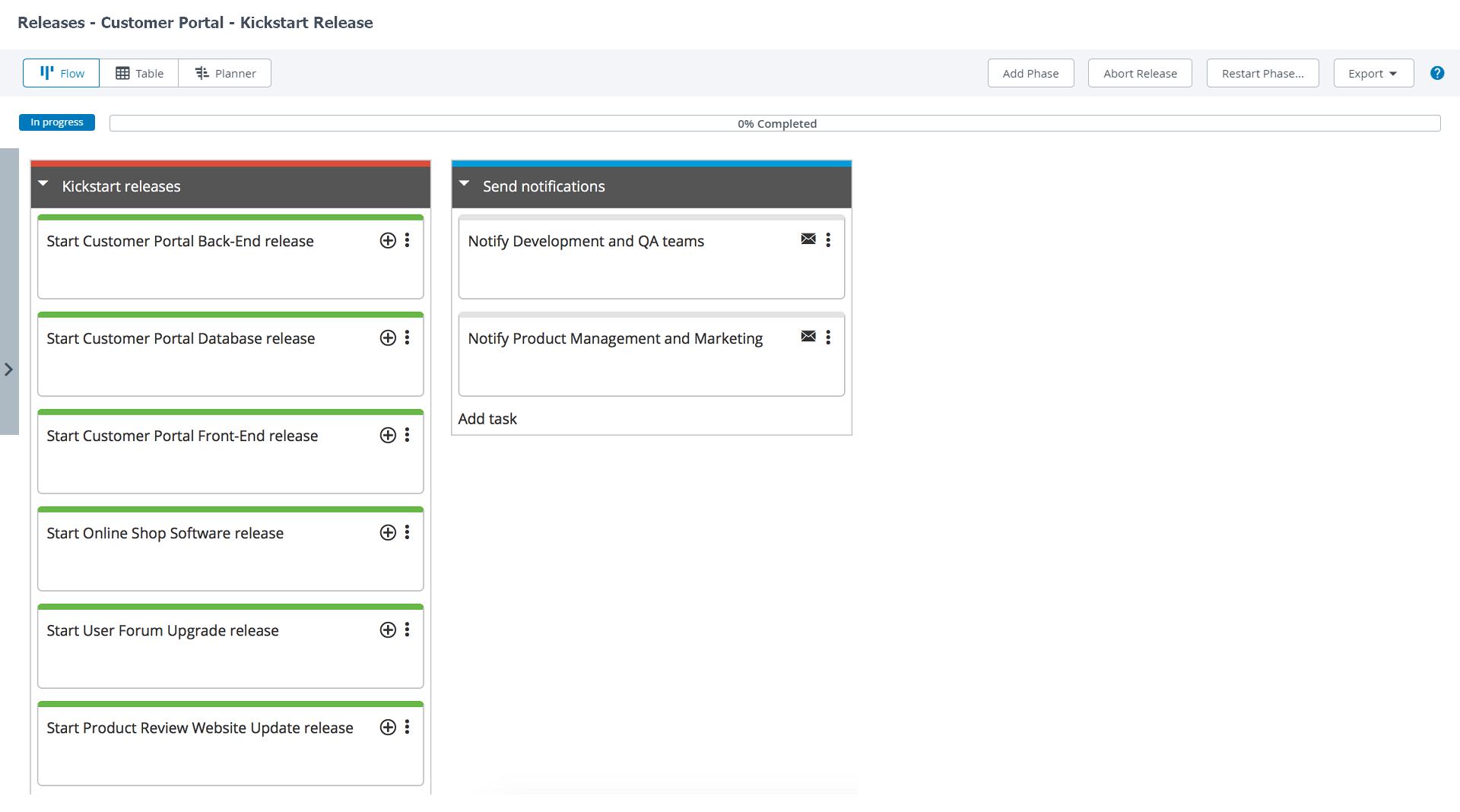1460x812 pixels.
Task: Click envelope icon on Notify Development and QA teams
Action: [808, 239]
